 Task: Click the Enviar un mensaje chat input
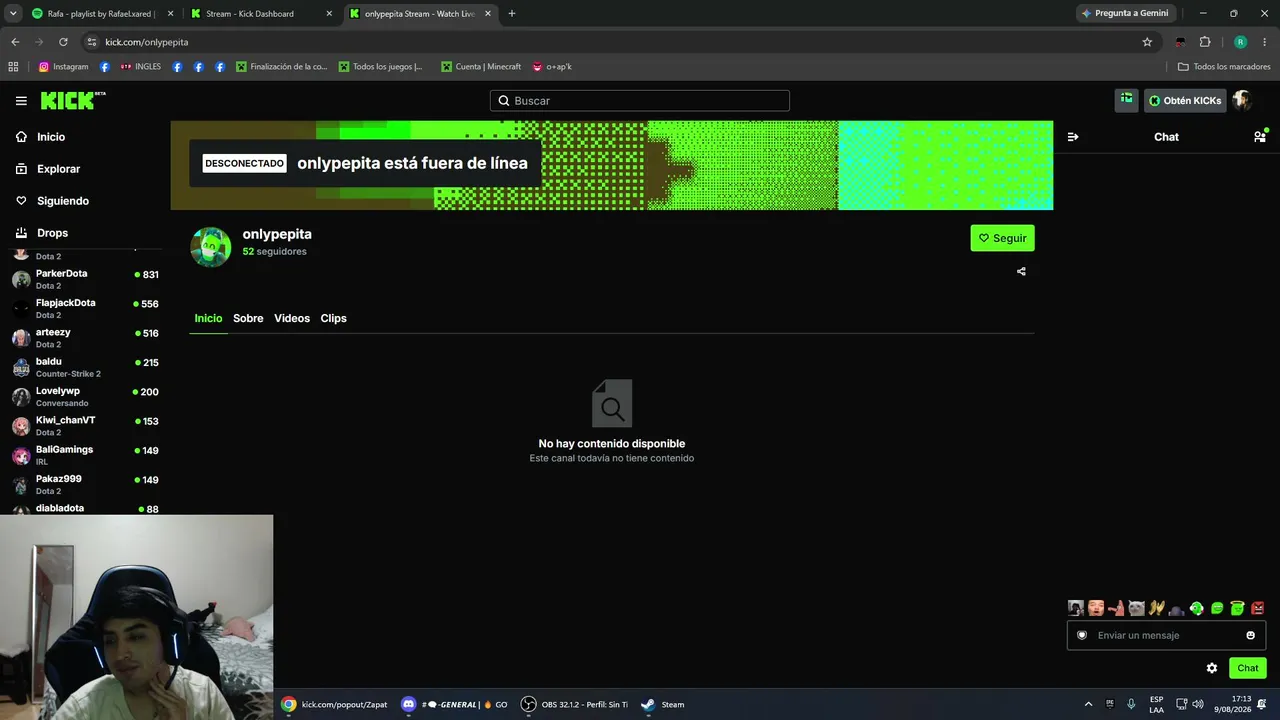(x=1166, y=635)
